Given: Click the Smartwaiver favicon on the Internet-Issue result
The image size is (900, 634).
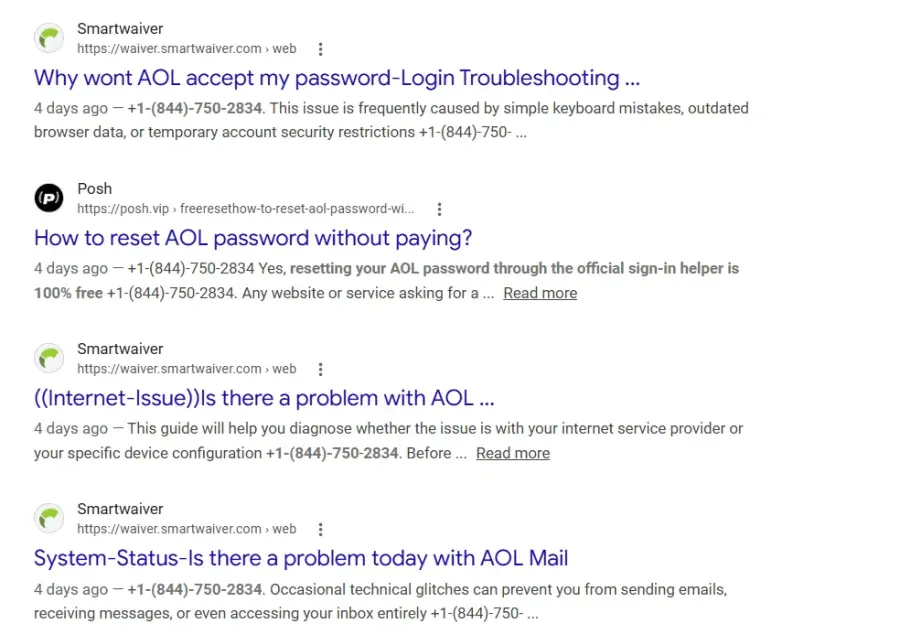Looking at the screenshot, I should [49, 358].
